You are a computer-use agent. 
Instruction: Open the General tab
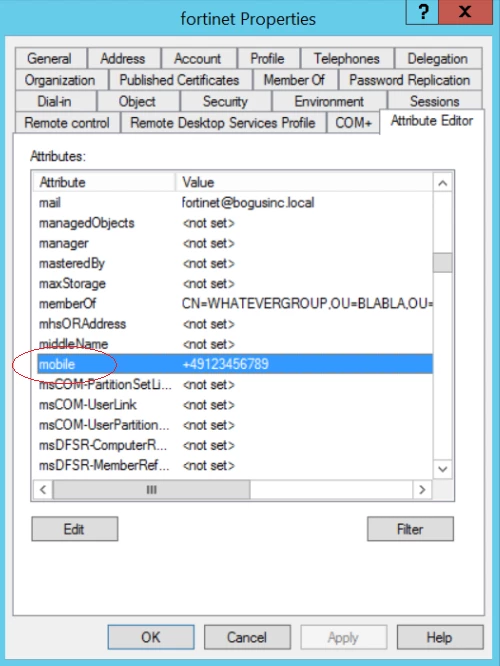point(51,58)
